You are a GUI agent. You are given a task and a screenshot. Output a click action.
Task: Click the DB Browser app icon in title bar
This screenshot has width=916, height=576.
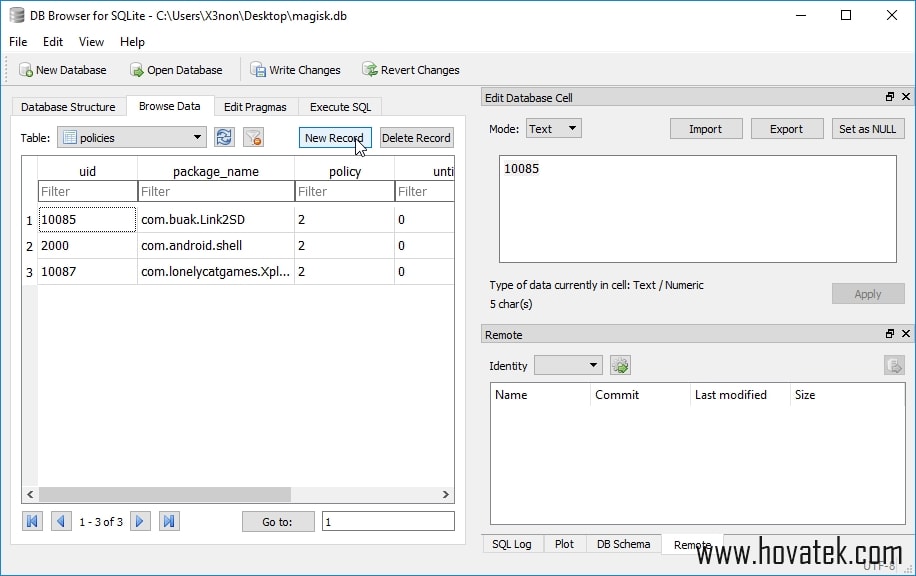click(x=17, y=15)
